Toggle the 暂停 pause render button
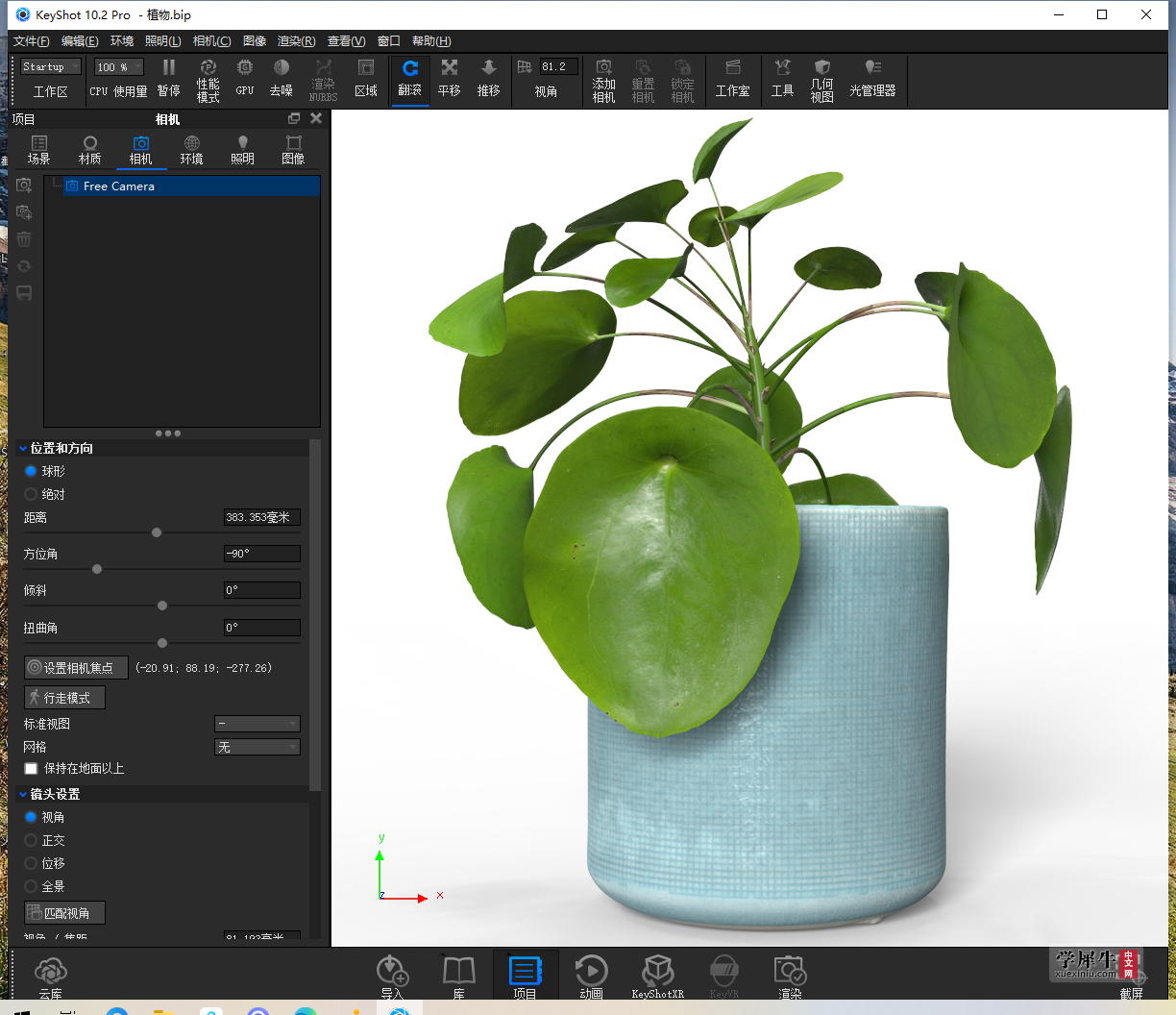Screen dimensions: 1176x1015 point(168,78)
